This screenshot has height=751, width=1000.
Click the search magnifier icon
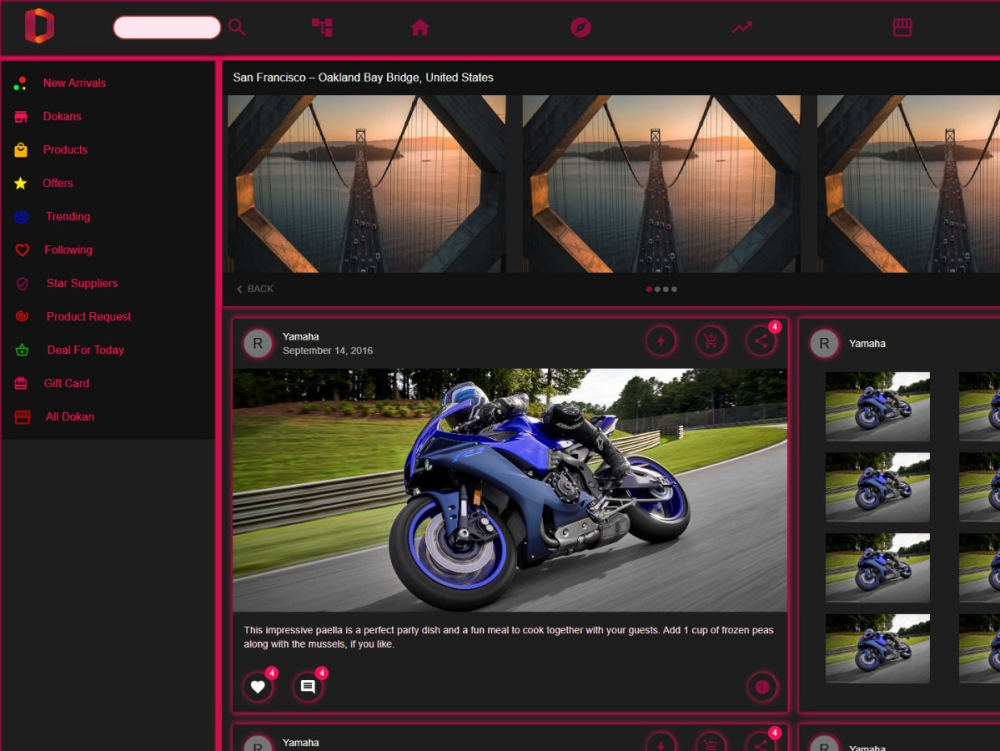(237, 27)
